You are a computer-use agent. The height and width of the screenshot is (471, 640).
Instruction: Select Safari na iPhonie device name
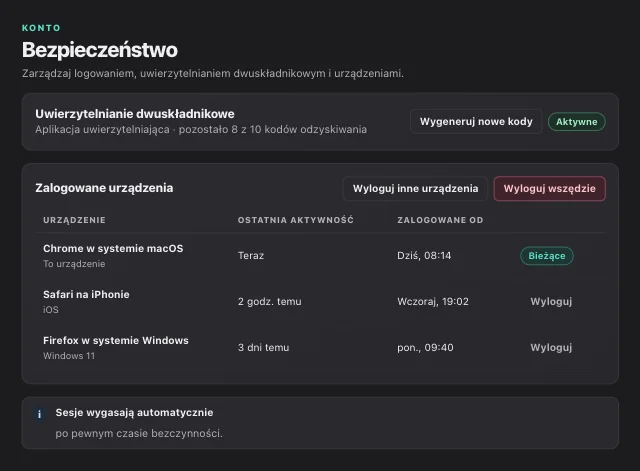pyautogui.click(x=86, y=295)
